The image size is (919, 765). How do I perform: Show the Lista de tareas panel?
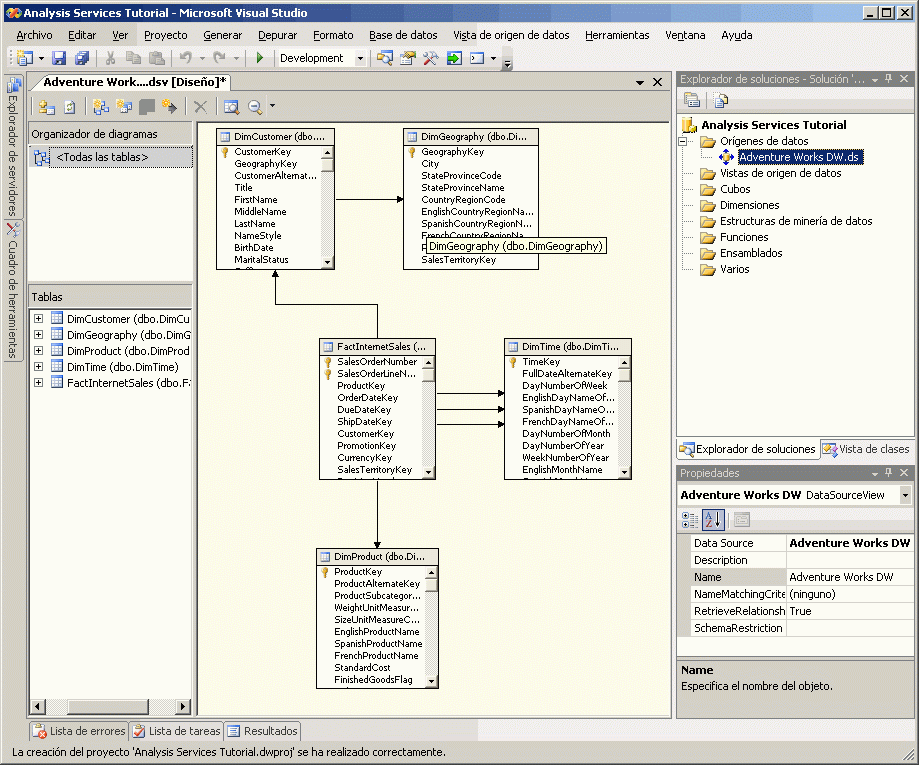176,731
